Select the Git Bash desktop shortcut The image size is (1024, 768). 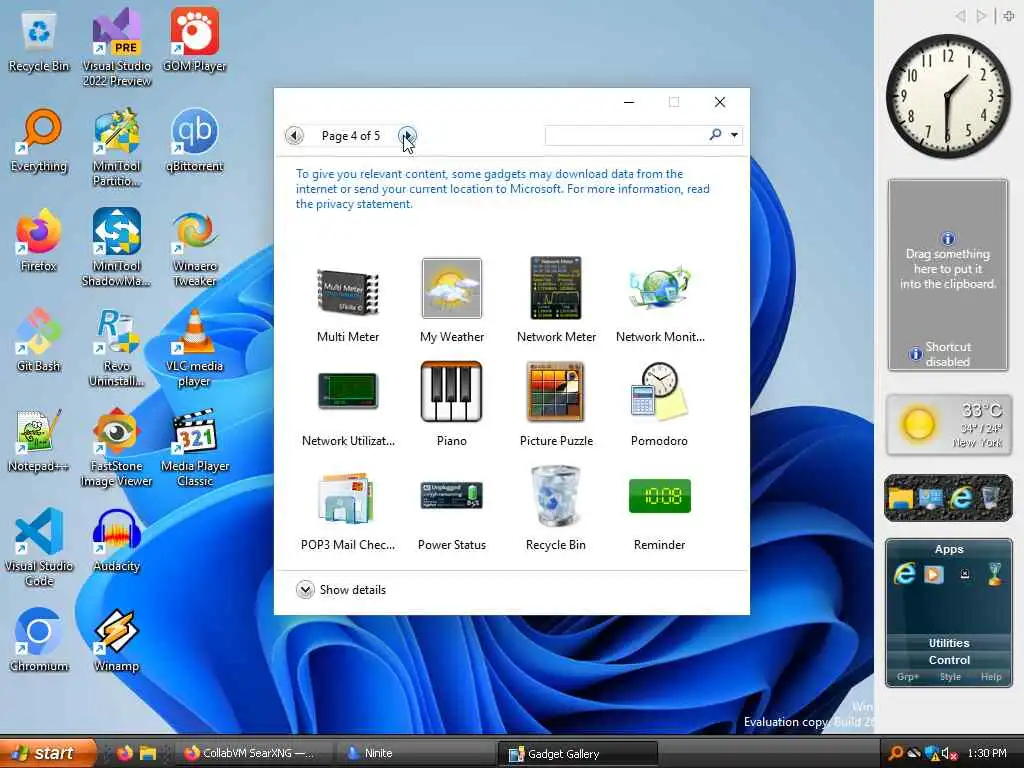coord(39,341)
